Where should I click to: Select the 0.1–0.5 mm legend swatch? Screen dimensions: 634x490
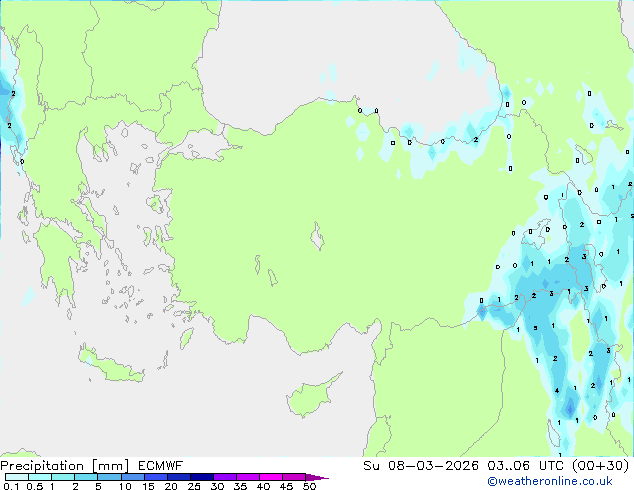click(17, 477)
